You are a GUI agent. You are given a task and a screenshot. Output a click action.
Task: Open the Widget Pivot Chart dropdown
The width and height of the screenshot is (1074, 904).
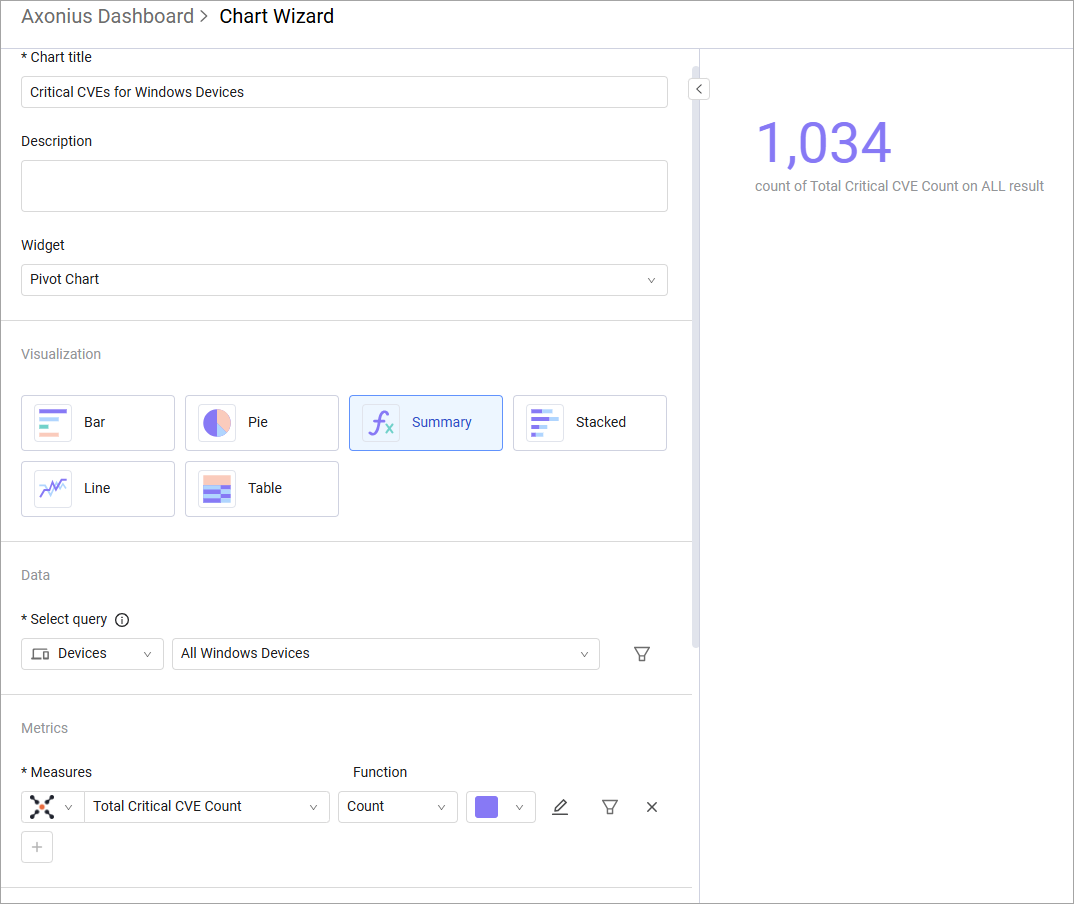point(344,280)
